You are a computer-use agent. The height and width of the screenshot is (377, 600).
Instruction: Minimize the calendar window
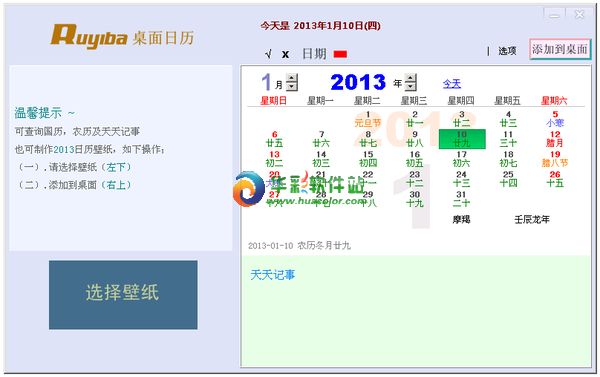554,15
